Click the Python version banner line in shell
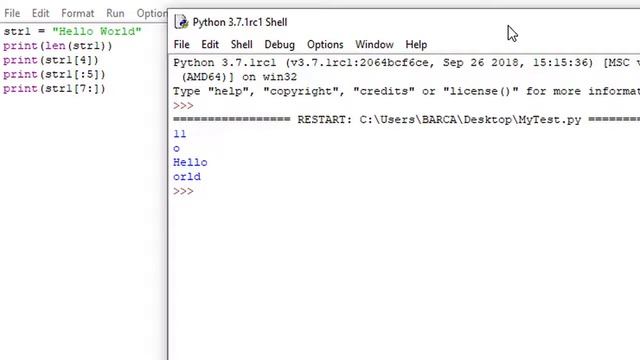Viewport: 640px width, 360px height. click(406, 63)
